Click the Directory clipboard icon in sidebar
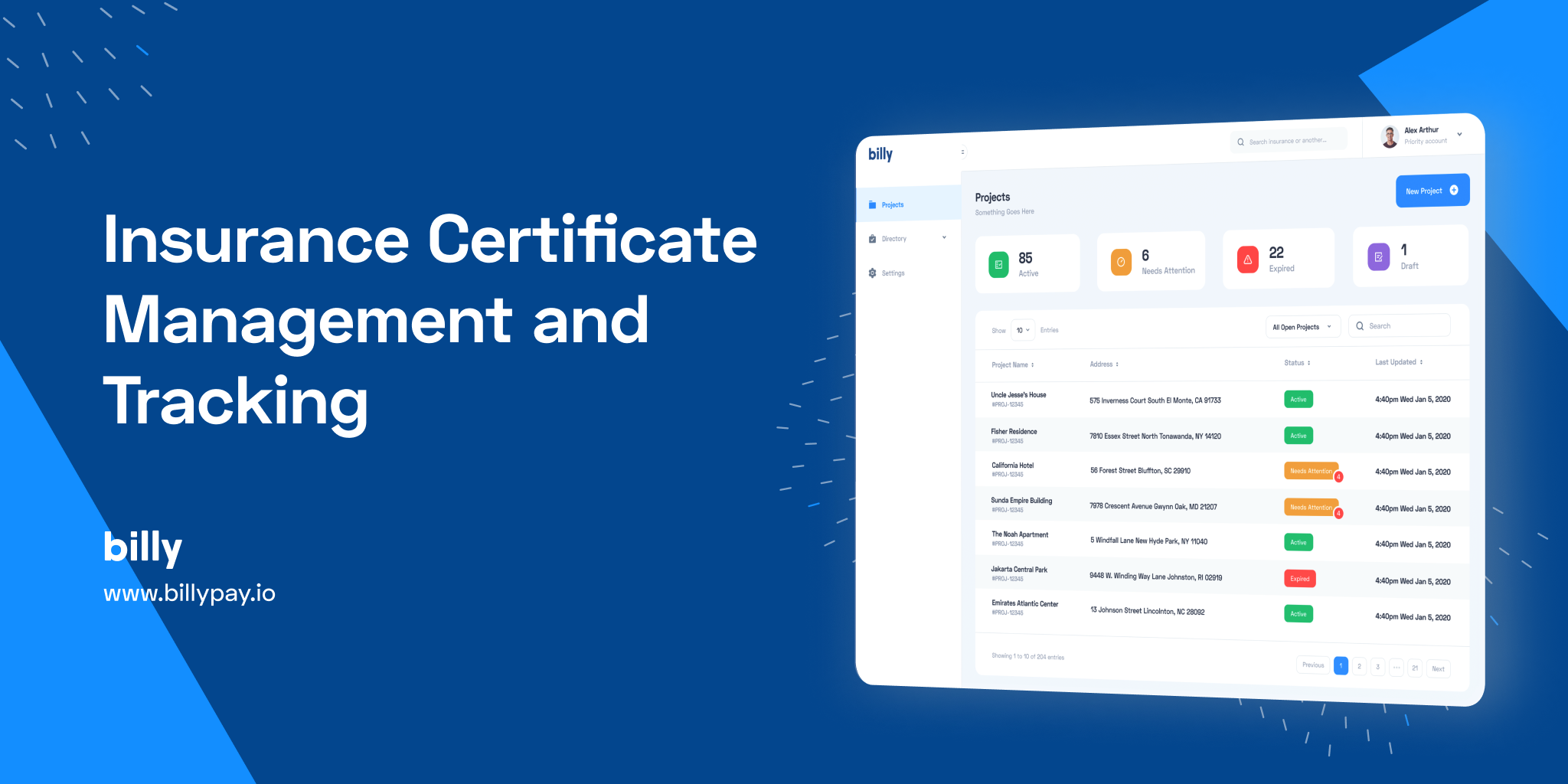 [x=872, y=239]
